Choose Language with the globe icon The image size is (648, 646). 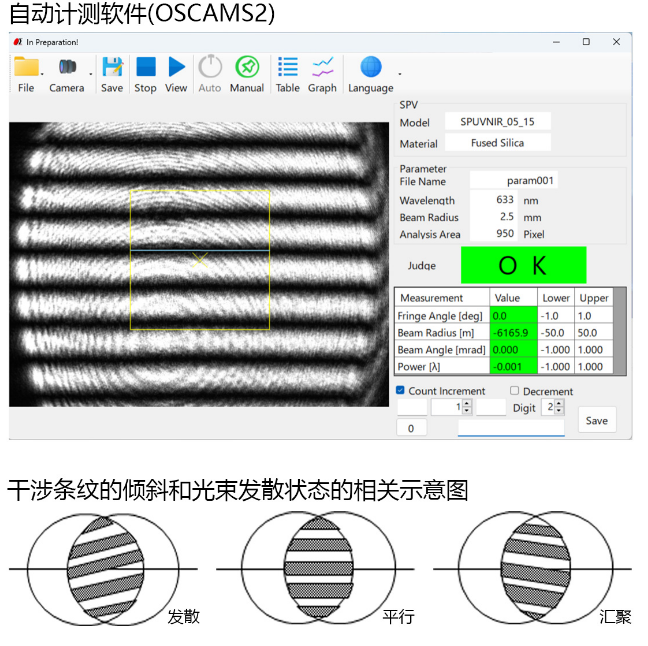371,67
